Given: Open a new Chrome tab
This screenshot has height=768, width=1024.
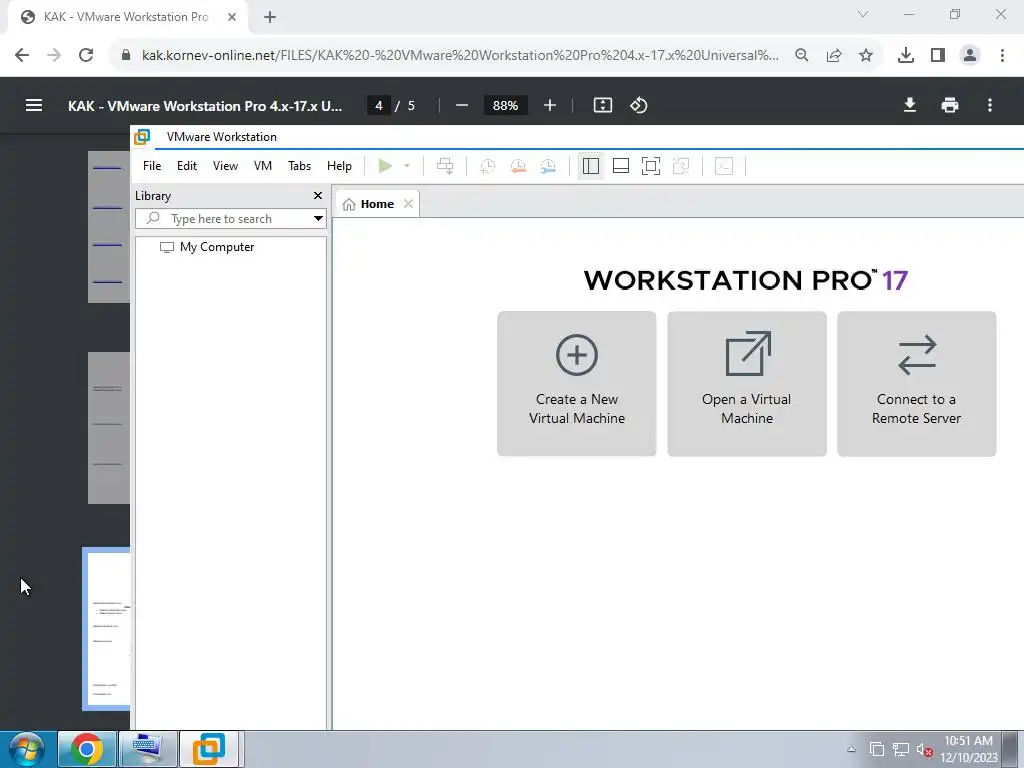Looking at the screenshot, I should click(270, 17).
